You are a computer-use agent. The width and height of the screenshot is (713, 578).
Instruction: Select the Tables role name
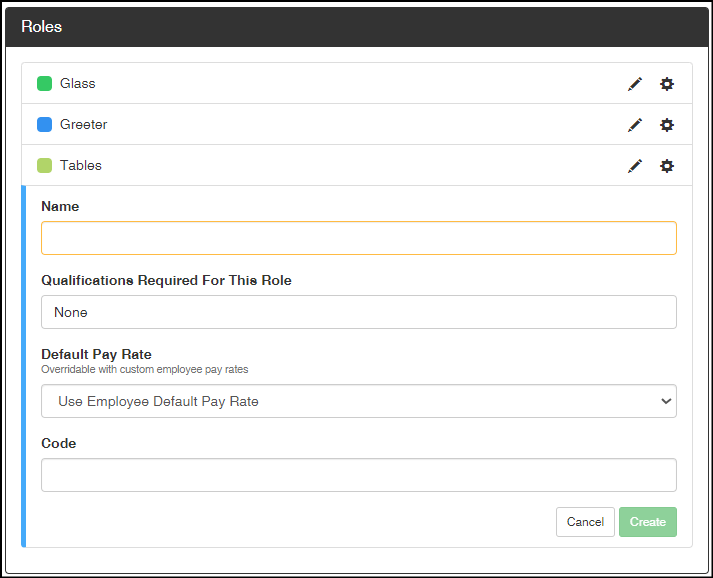point(81,166)
